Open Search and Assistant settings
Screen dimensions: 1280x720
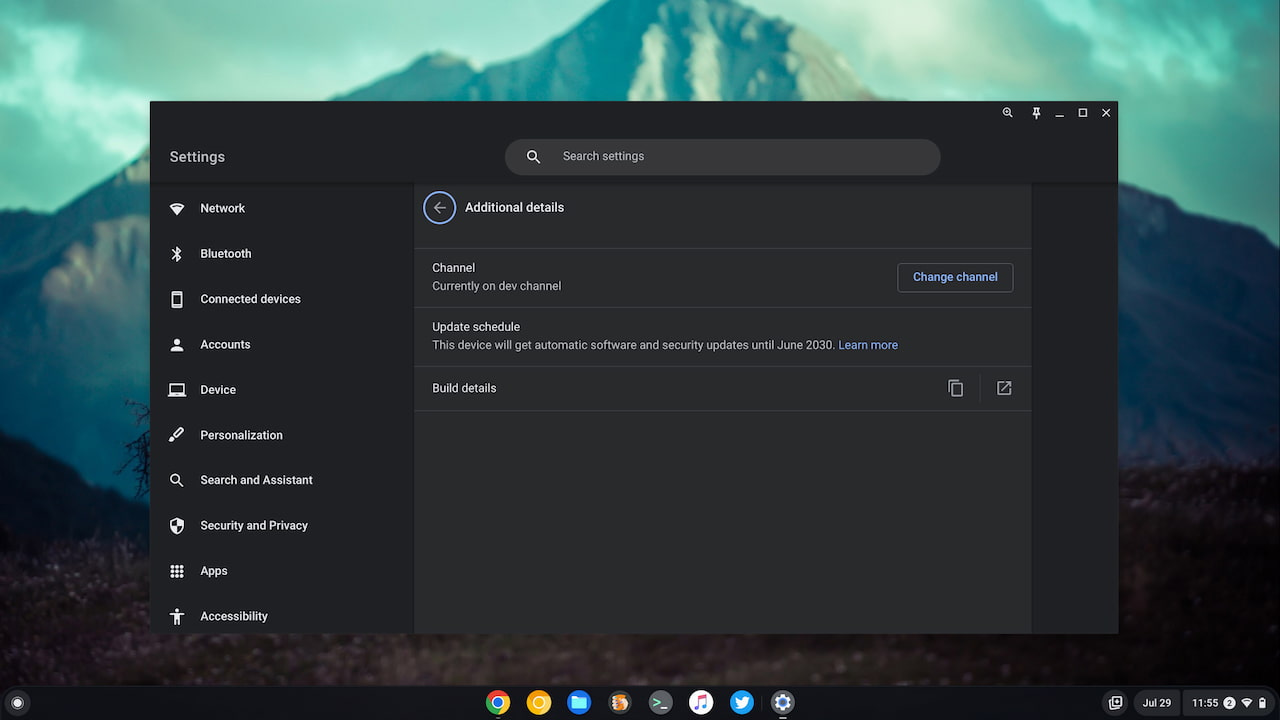point(256,480)
